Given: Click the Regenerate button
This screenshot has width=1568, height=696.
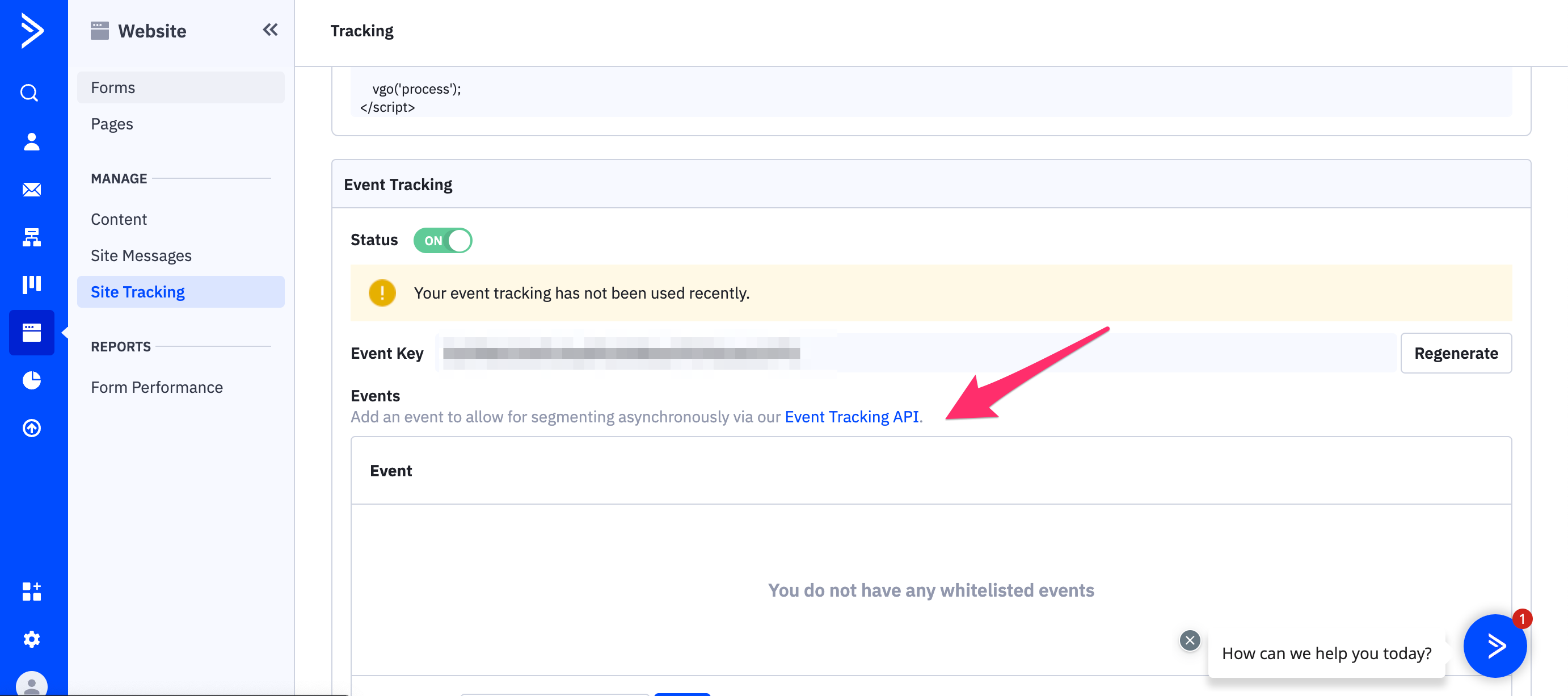Looking at the screenshot, I should pos(1455,353).
